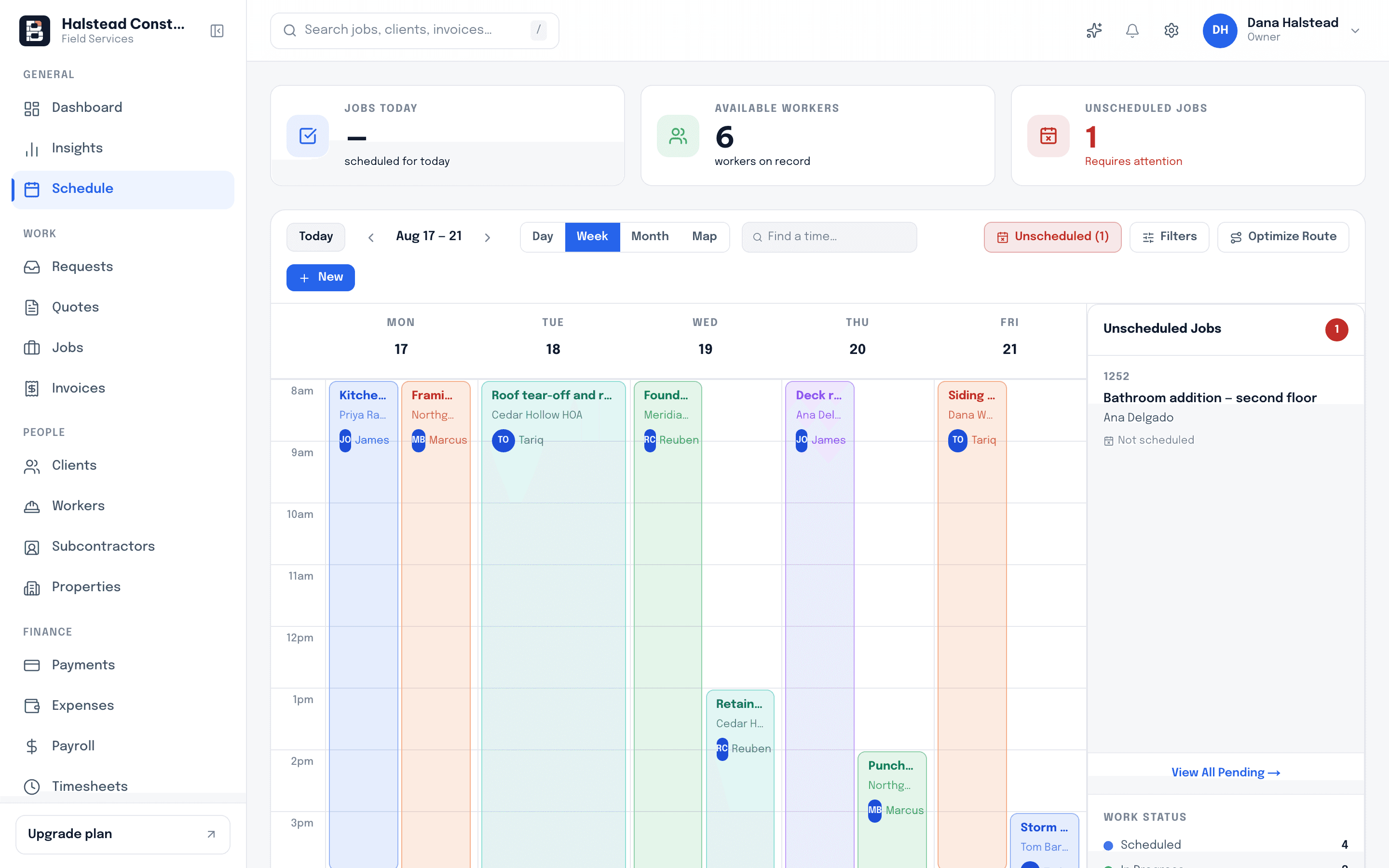Screen dimensions: 1389x868
Task: Open the Roof tear-off job block
Action: click(553, 624)
